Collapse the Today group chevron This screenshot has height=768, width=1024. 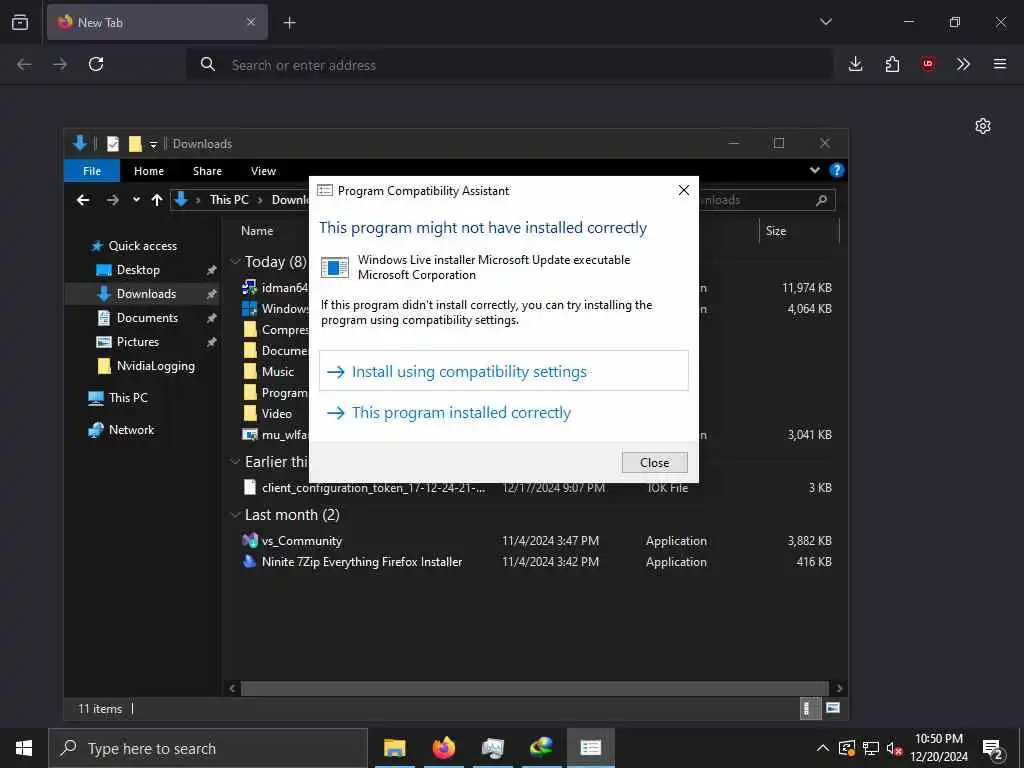[235, 262]
